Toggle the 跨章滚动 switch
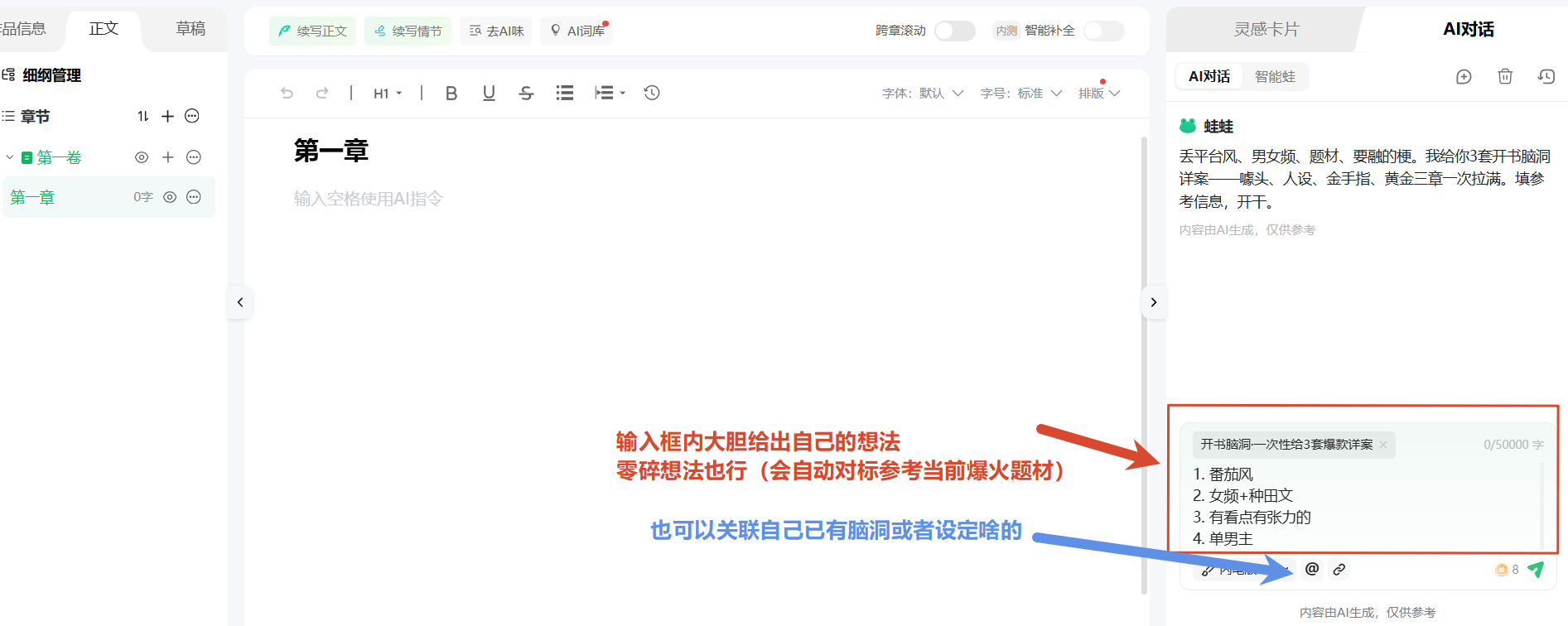The image size is (1568, 626). point(955,31)
